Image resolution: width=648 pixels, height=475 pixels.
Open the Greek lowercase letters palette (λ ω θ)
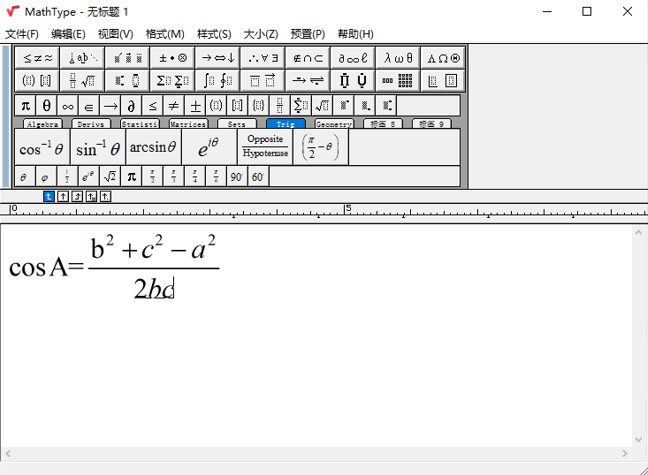coord(398,58)
